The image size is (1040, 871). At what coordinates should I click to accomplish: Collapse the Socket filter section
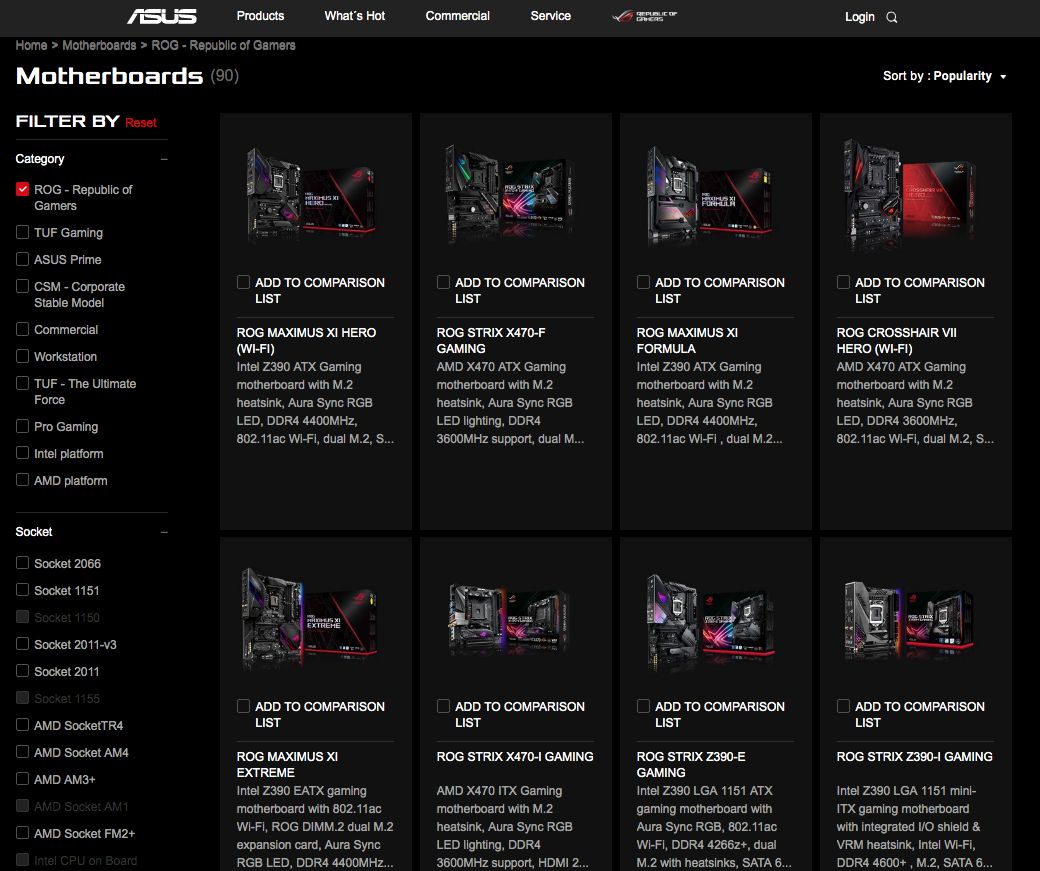164,532
